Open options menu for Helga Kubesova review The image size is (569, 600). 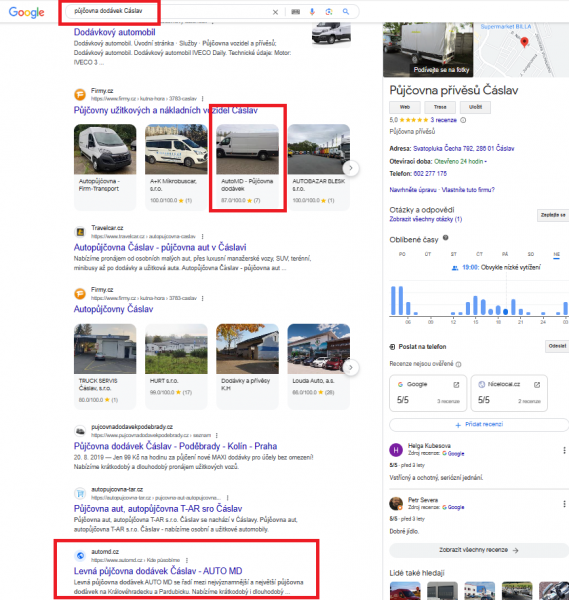coord(564,450)
